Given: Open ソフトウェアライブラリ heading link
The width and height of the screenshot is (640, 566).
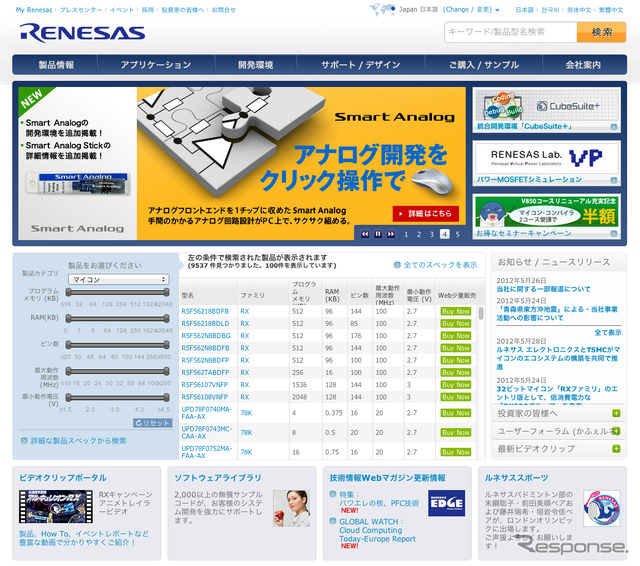Looking at the screenshot, I should [x=218, y=478].
